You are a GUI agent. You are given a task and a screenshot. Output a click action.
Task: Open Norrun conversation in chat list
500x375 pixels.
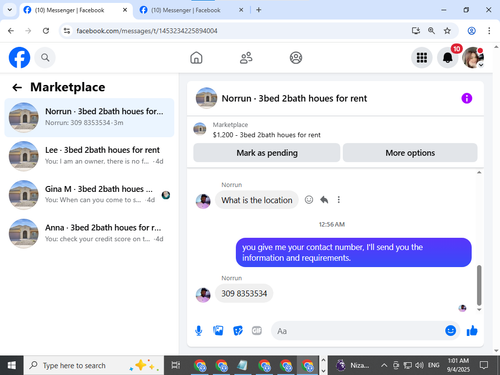[89, 117]
